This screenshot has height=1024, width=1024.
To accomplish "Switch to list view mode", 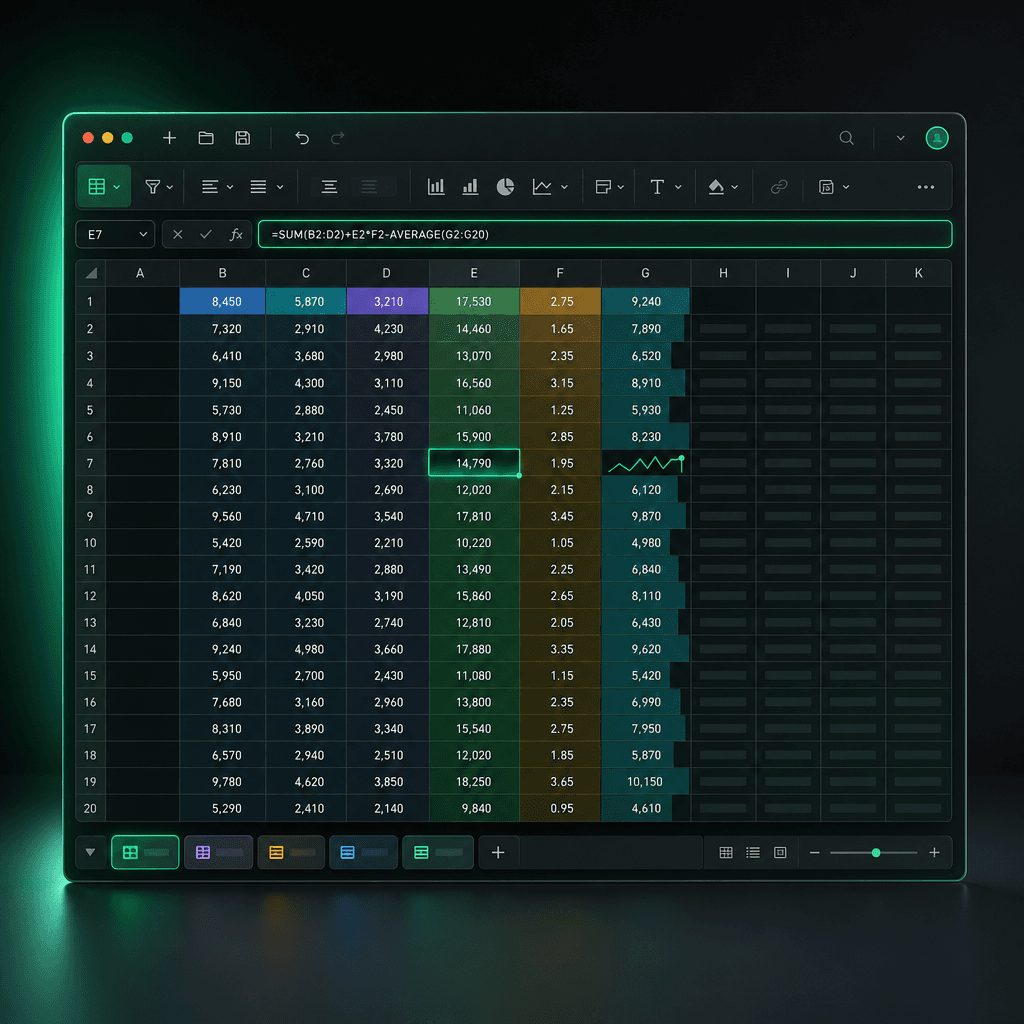I will (x=752, y=852).
